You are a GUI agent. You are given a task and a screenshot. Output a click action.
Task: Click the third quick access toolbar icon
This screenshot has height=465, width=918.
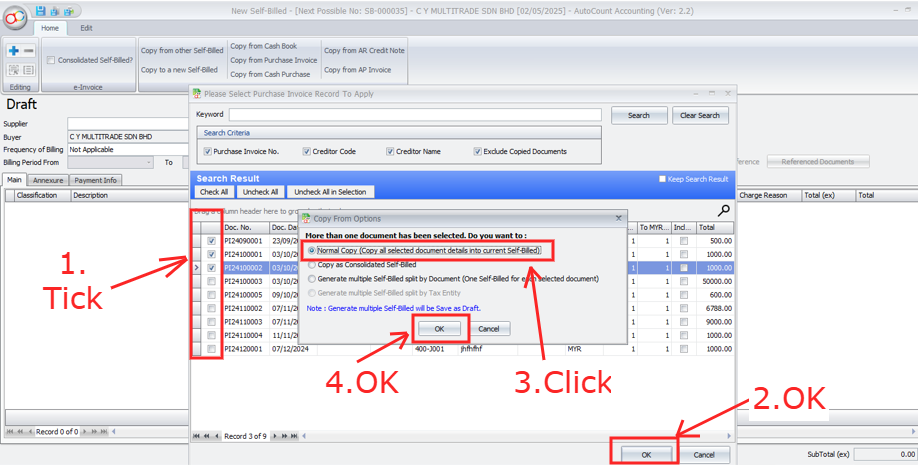coord(68,10)
